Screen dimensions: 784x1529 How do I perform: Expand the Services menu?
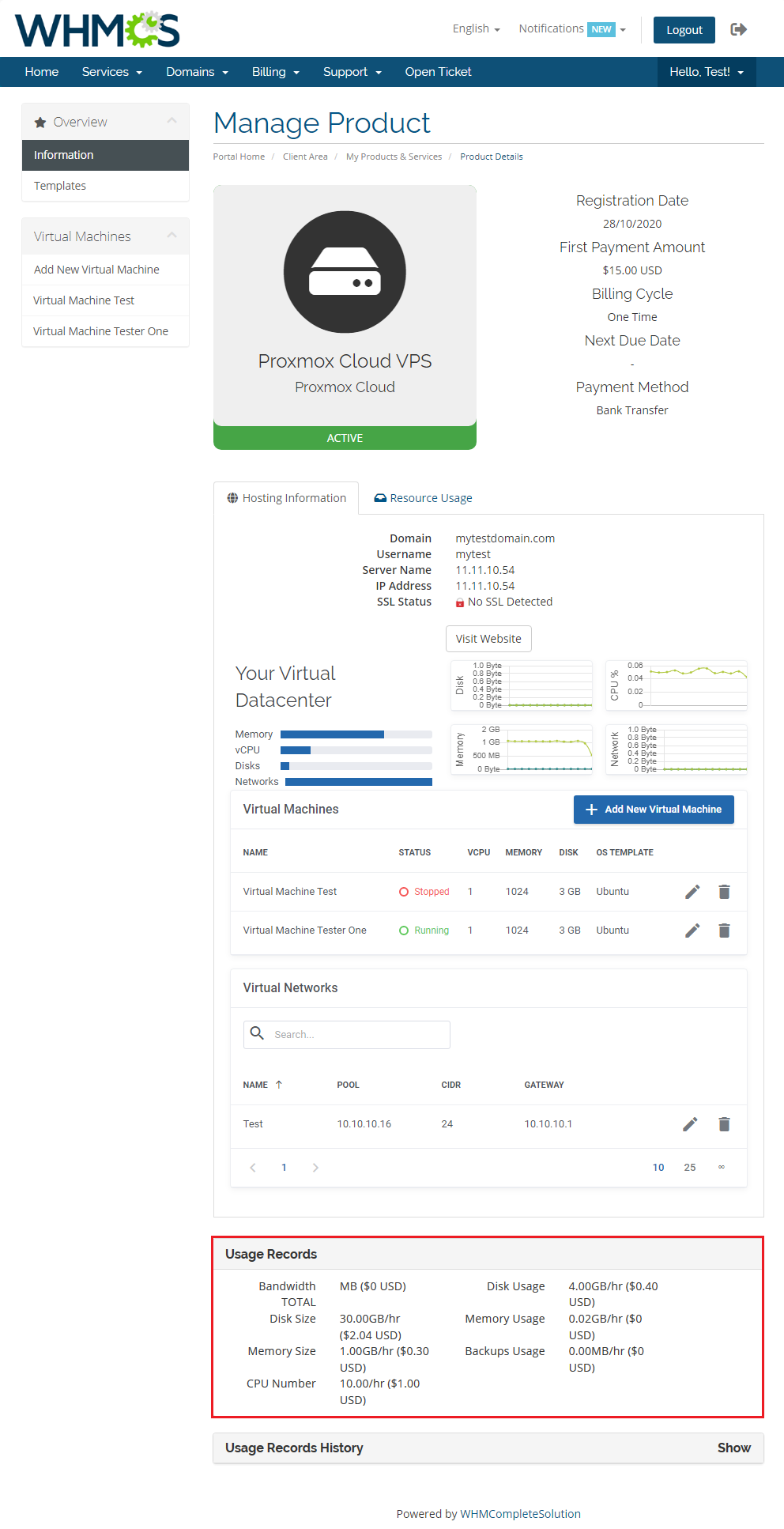[111, 72]
